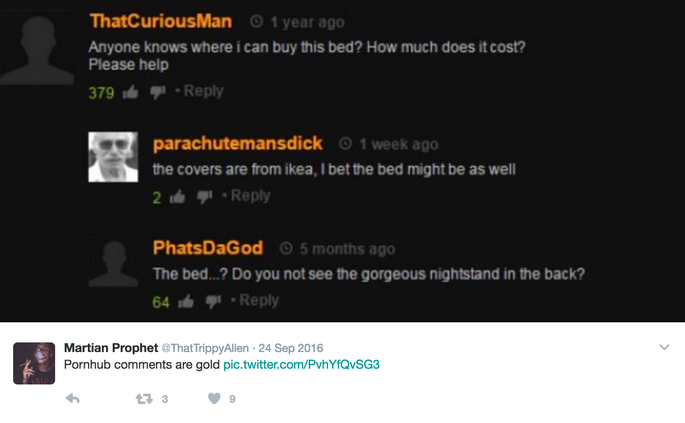Reply to ThatCuriousMan's bed question

(x=204, y=91)
